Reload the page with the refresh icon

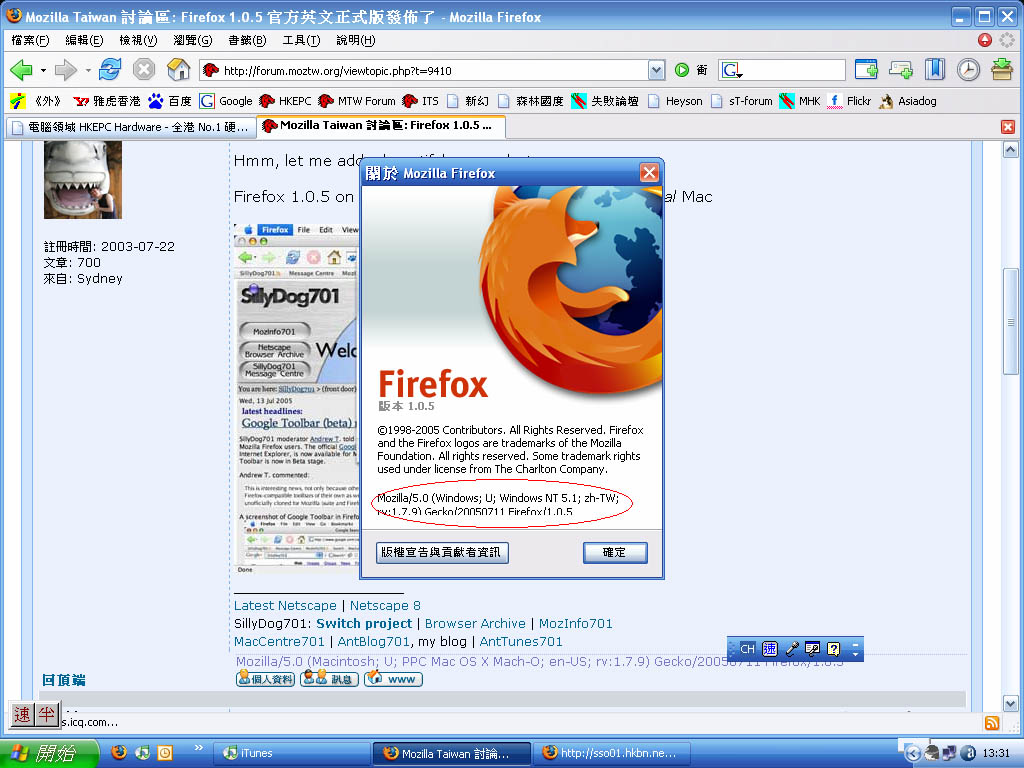pyautogui.click(x=110, y=69)
